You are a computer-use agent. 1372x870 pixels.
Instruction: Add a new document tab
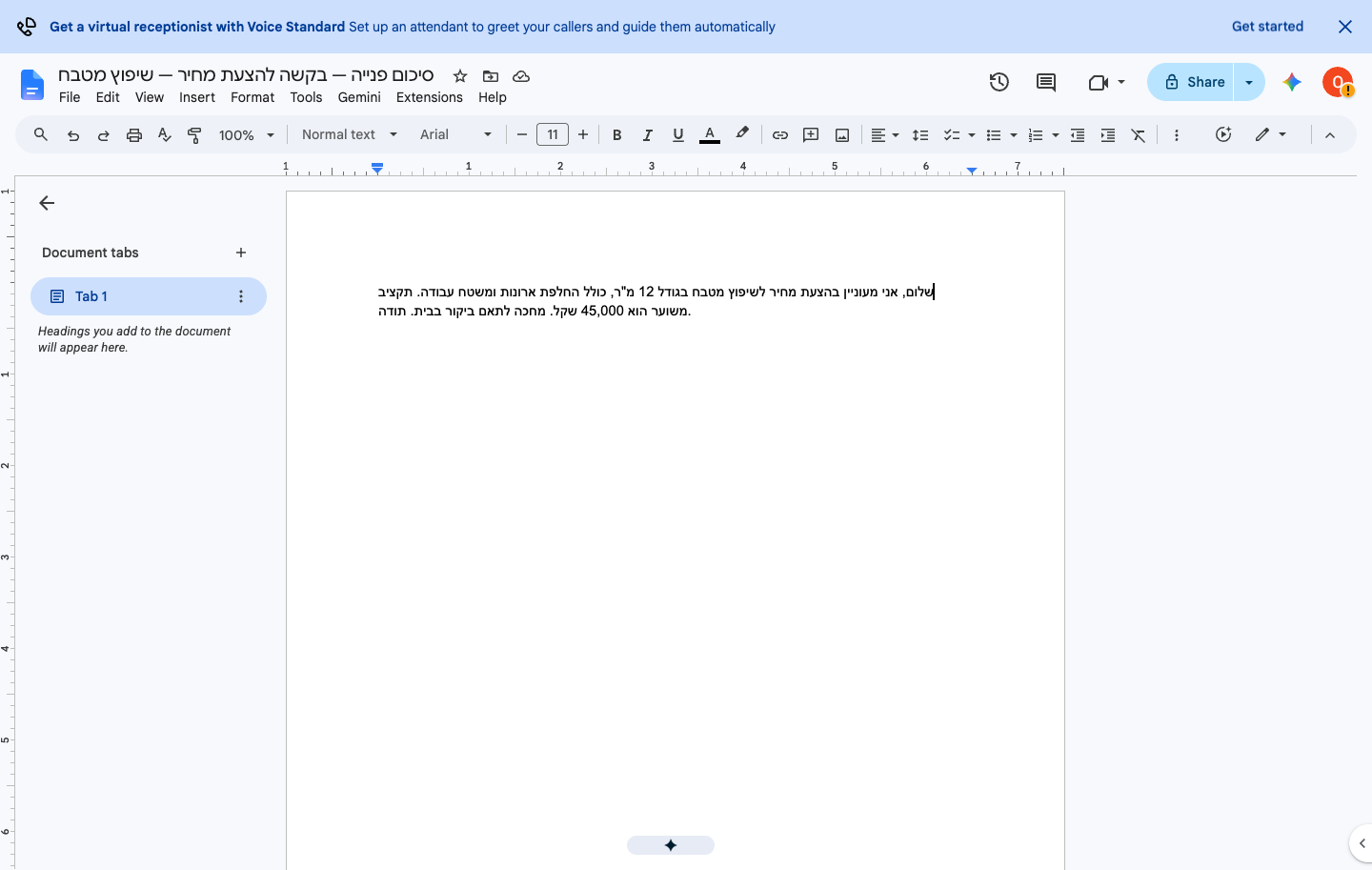241,253
